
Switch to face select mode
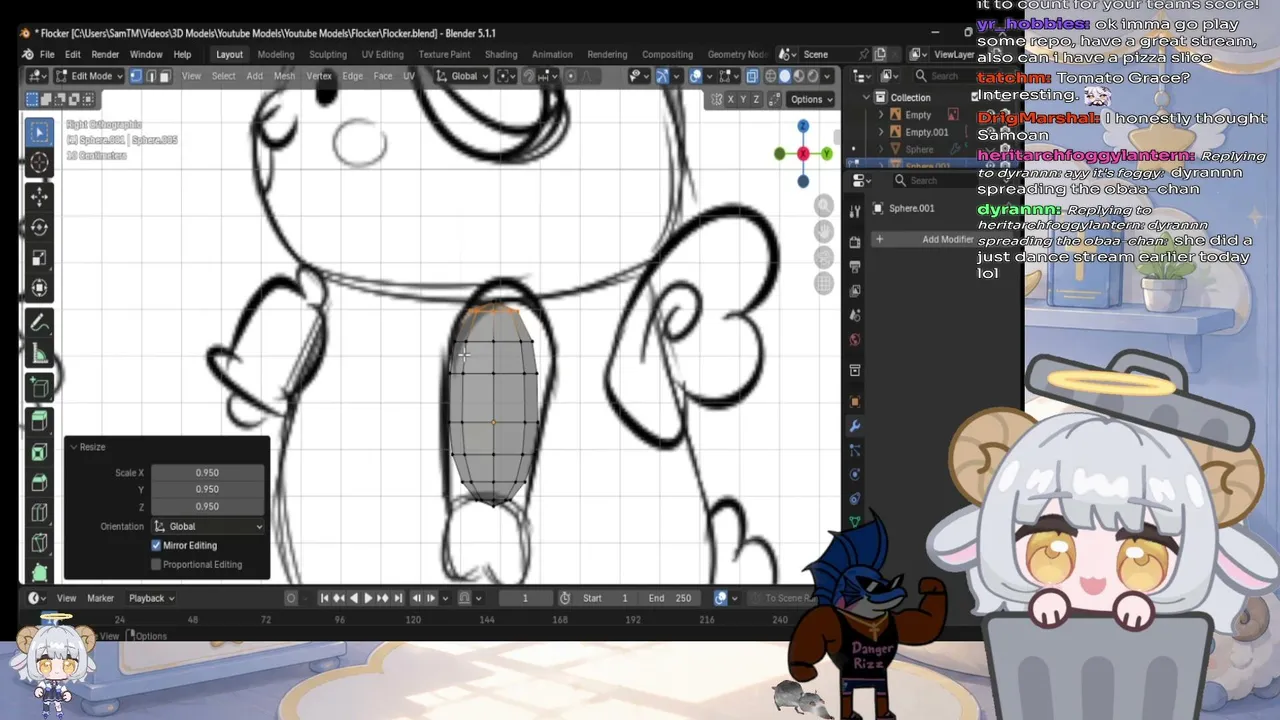coord(166,76)
